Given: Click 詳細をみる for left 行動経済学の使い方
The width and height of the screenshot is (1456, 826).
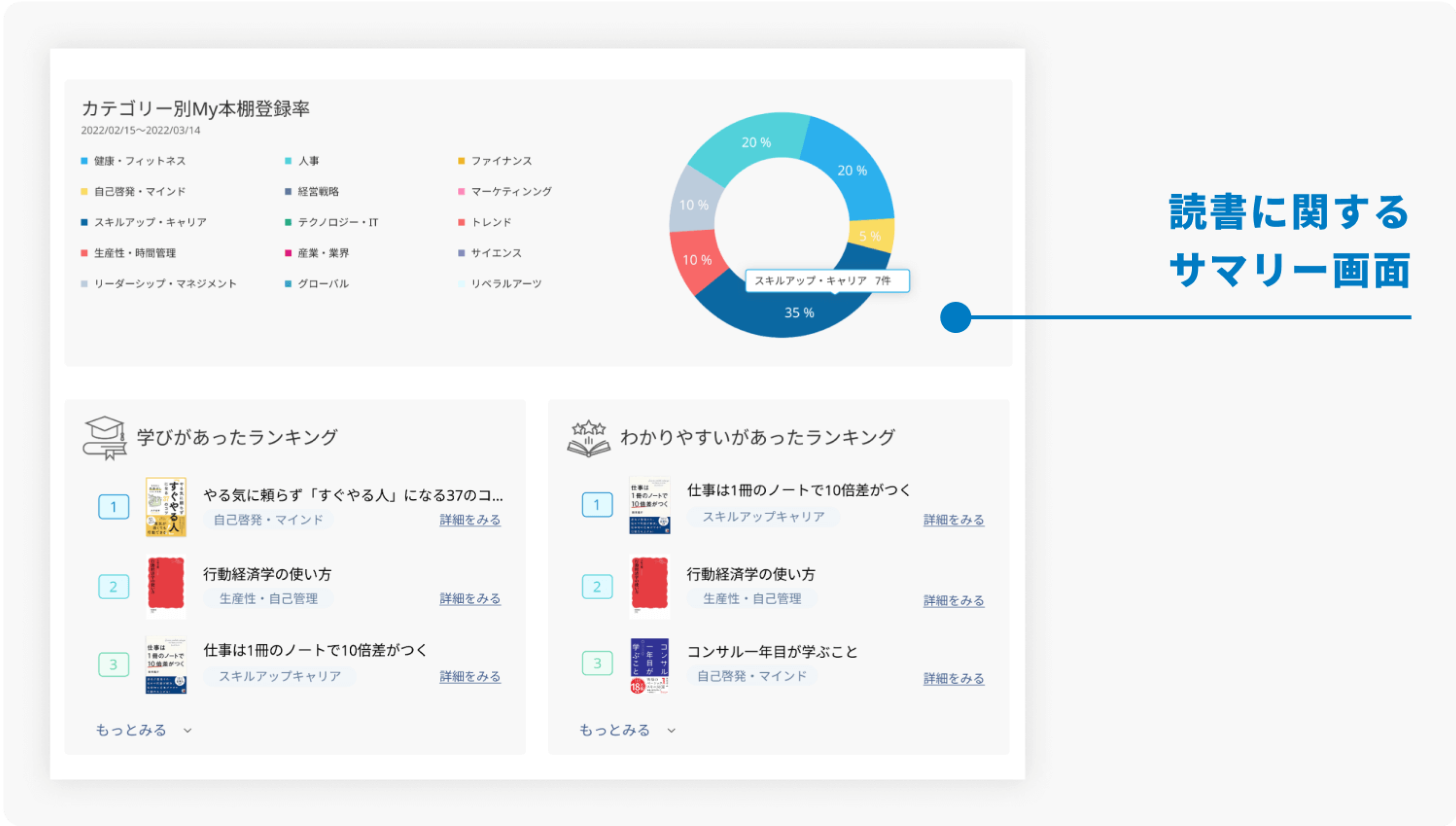Looking at the screenshot, I should (x=469, y=598).
